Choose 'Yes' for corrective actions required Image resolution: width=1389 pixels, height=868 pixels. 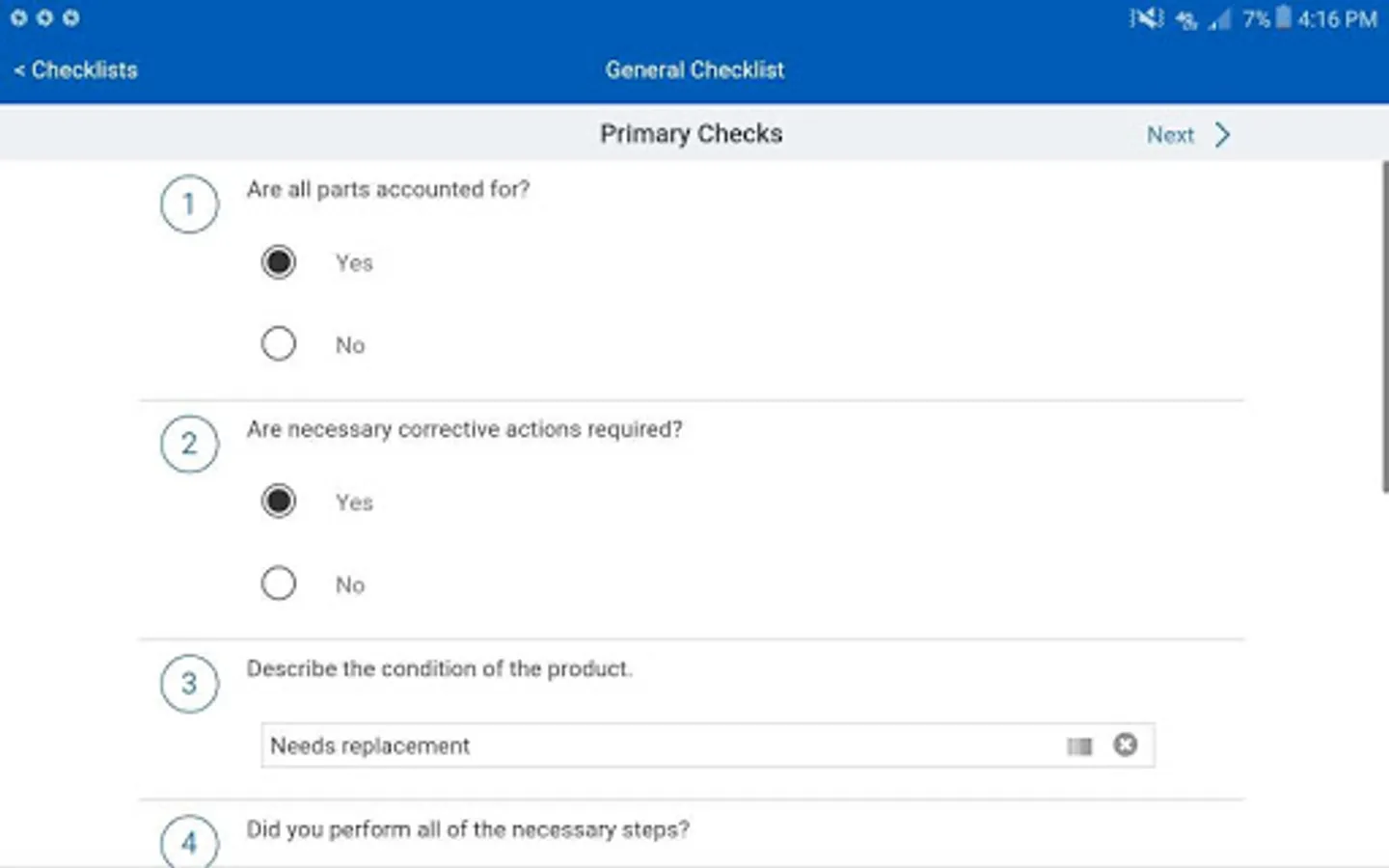pyautogui.click(x=279, y=502)
